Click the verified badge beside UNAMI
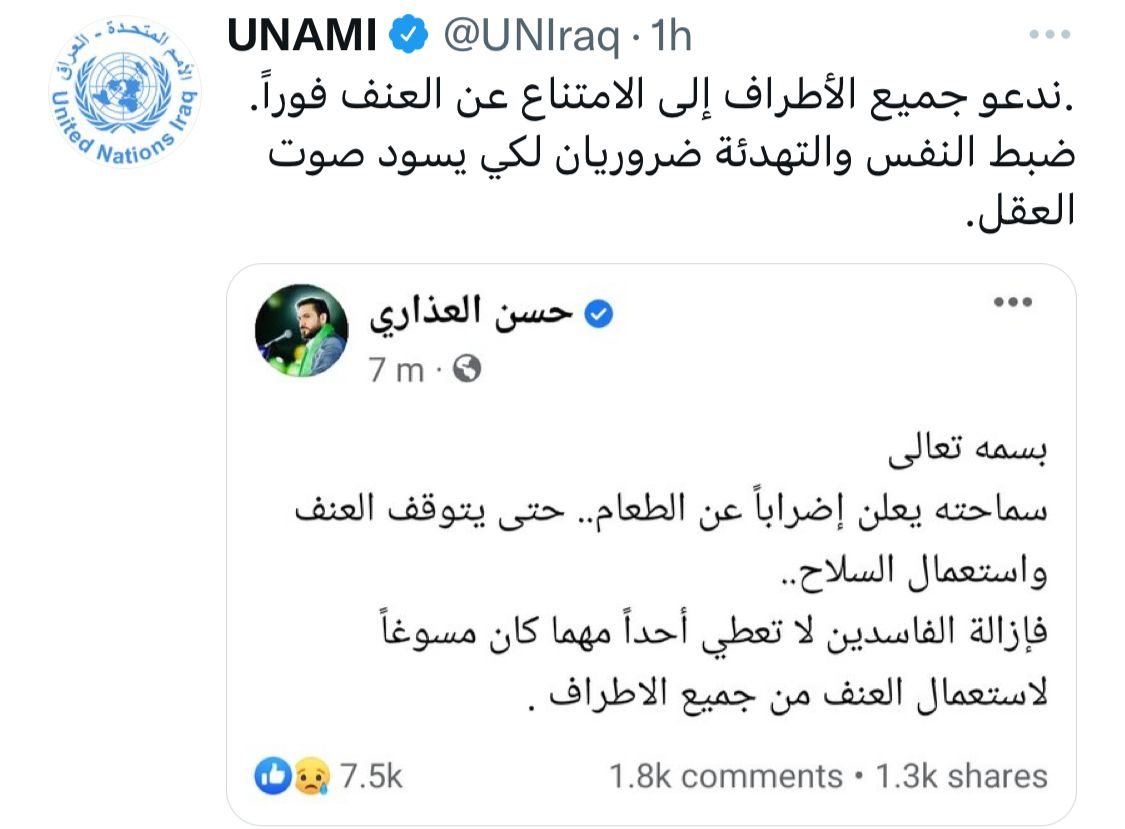The height and width of the screenshot is (829, 1125). [x=405, y=37]
